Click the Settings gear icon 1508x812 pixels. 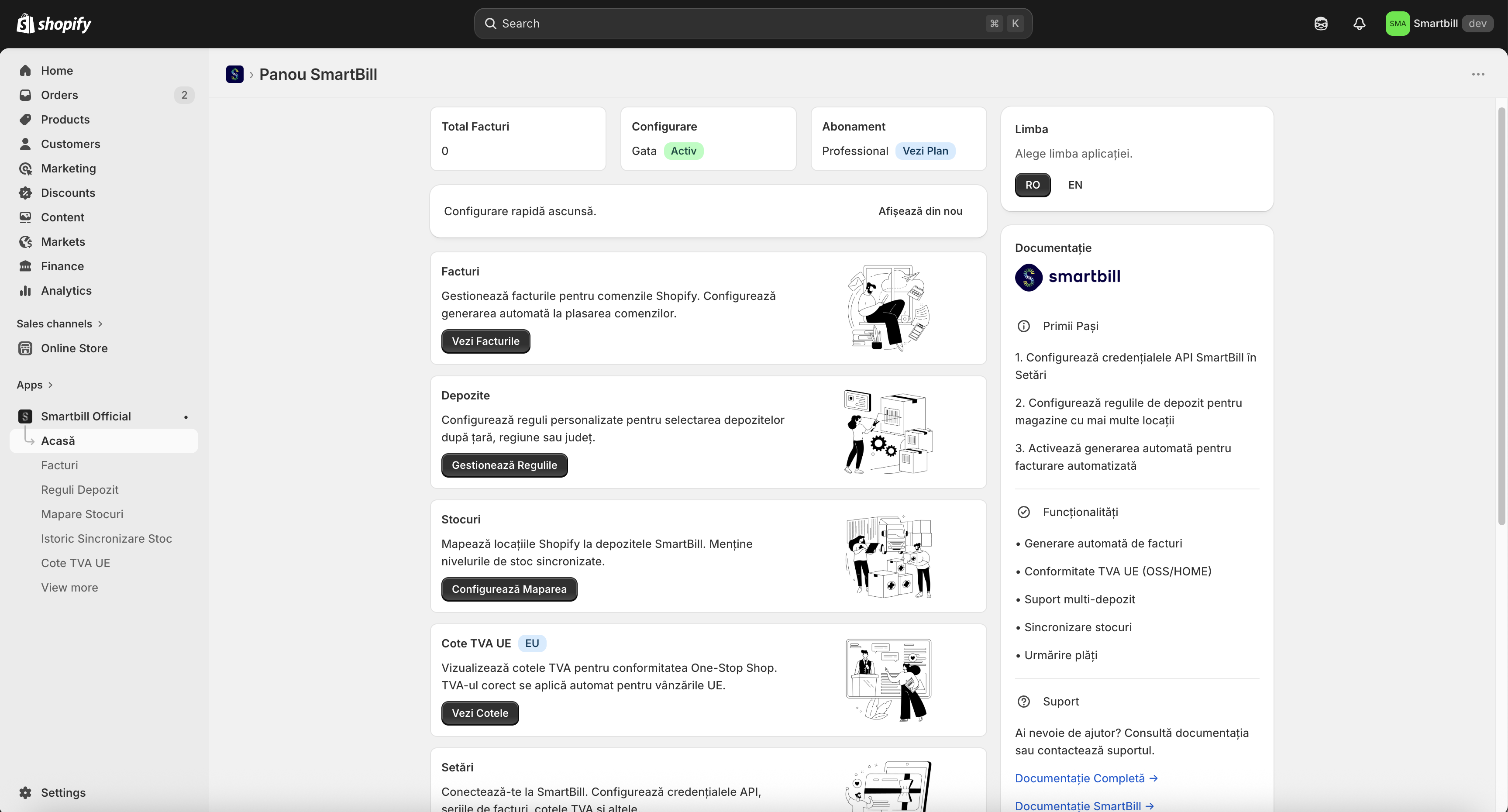25,793
